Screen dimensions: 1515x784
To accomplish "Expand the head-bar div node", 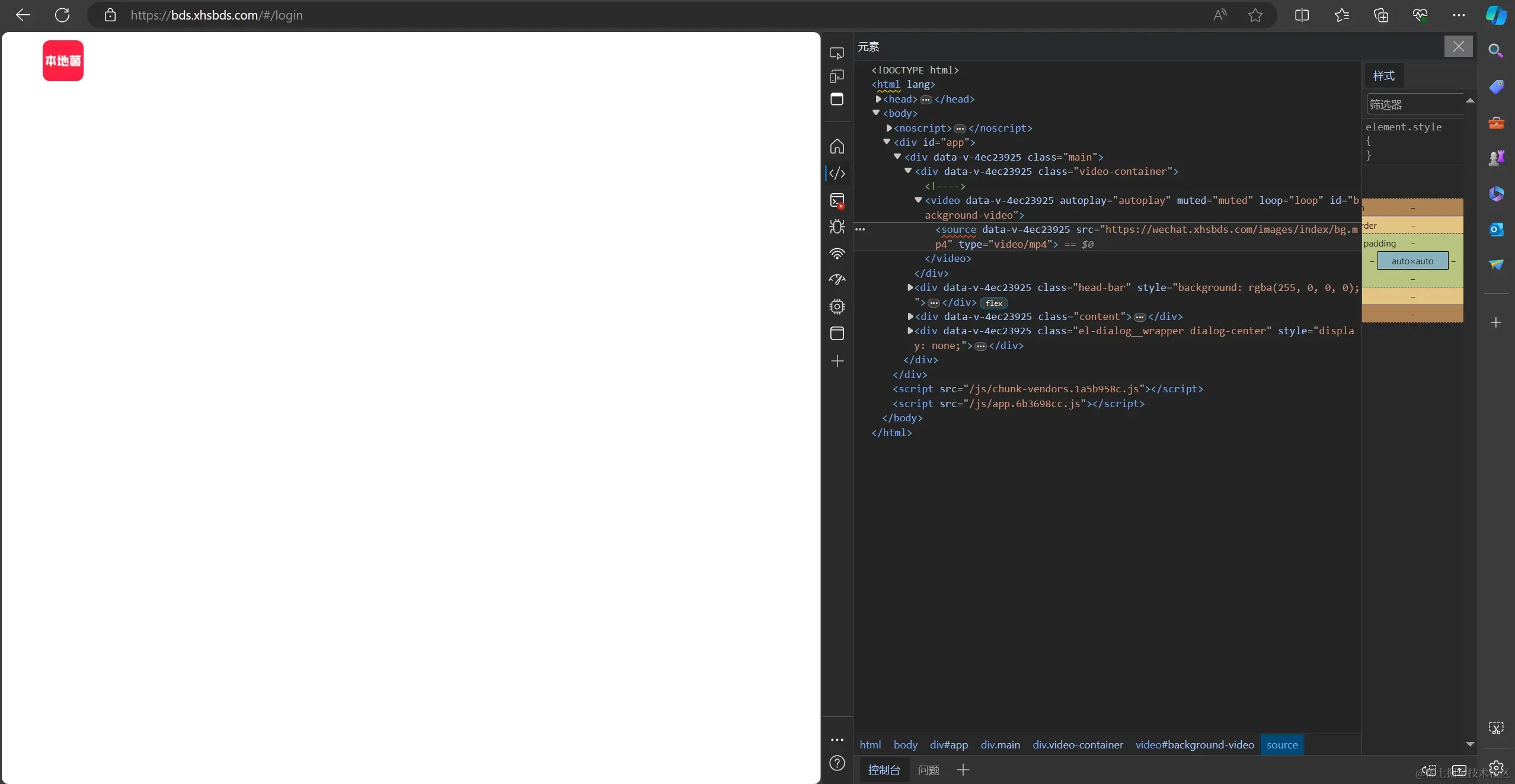I will 910,287.
